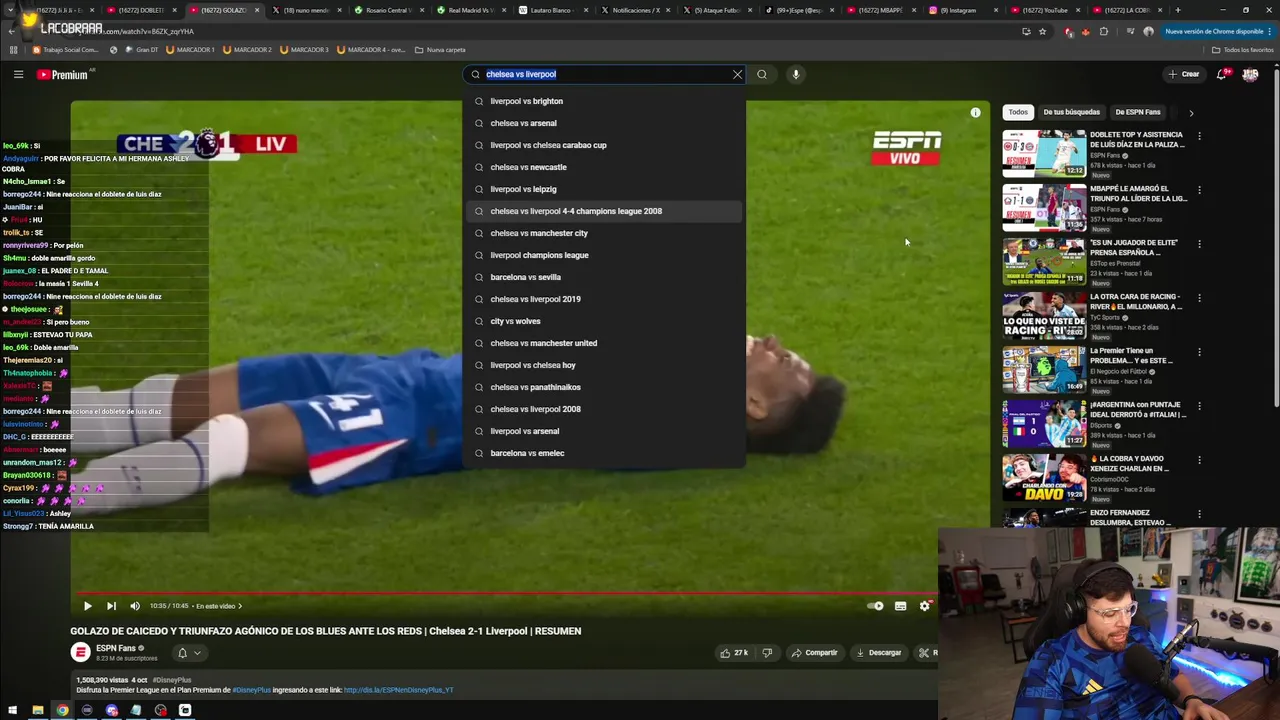Select 'De ESPN Fans' filter chip
The image size is (1280, 720).
(x=1137, y=112)
